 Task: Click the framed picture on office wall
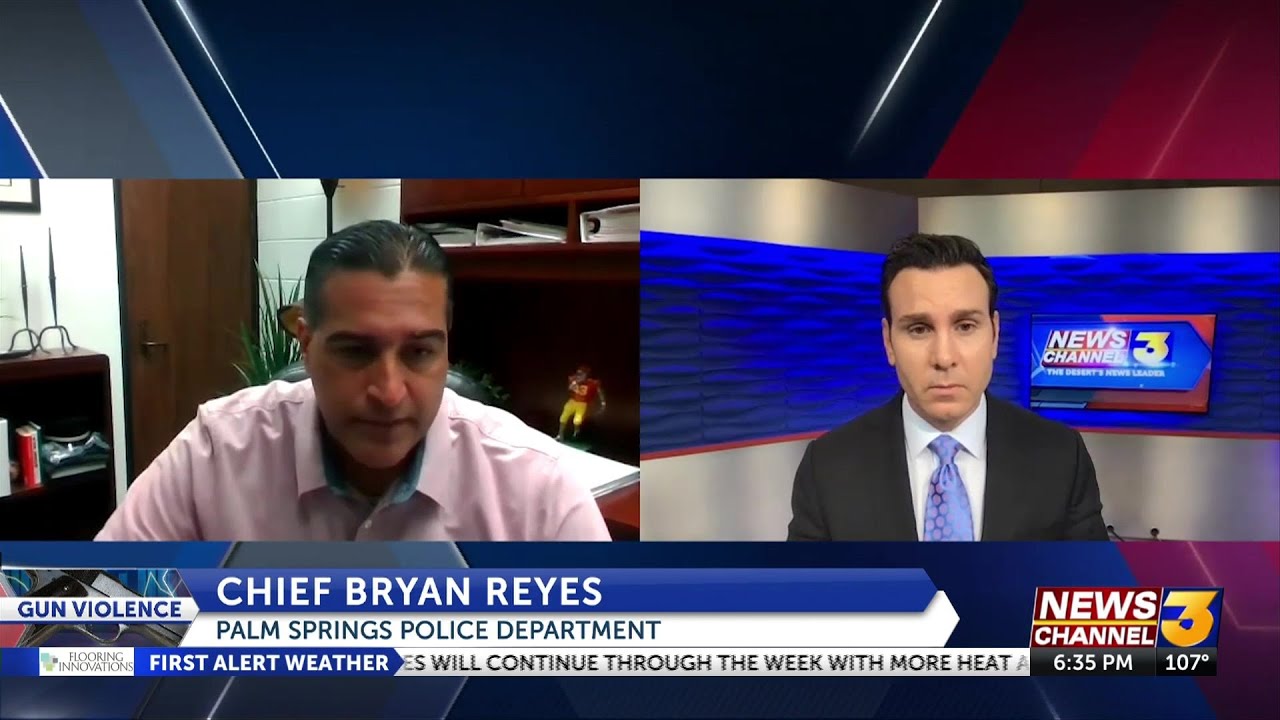20,194
